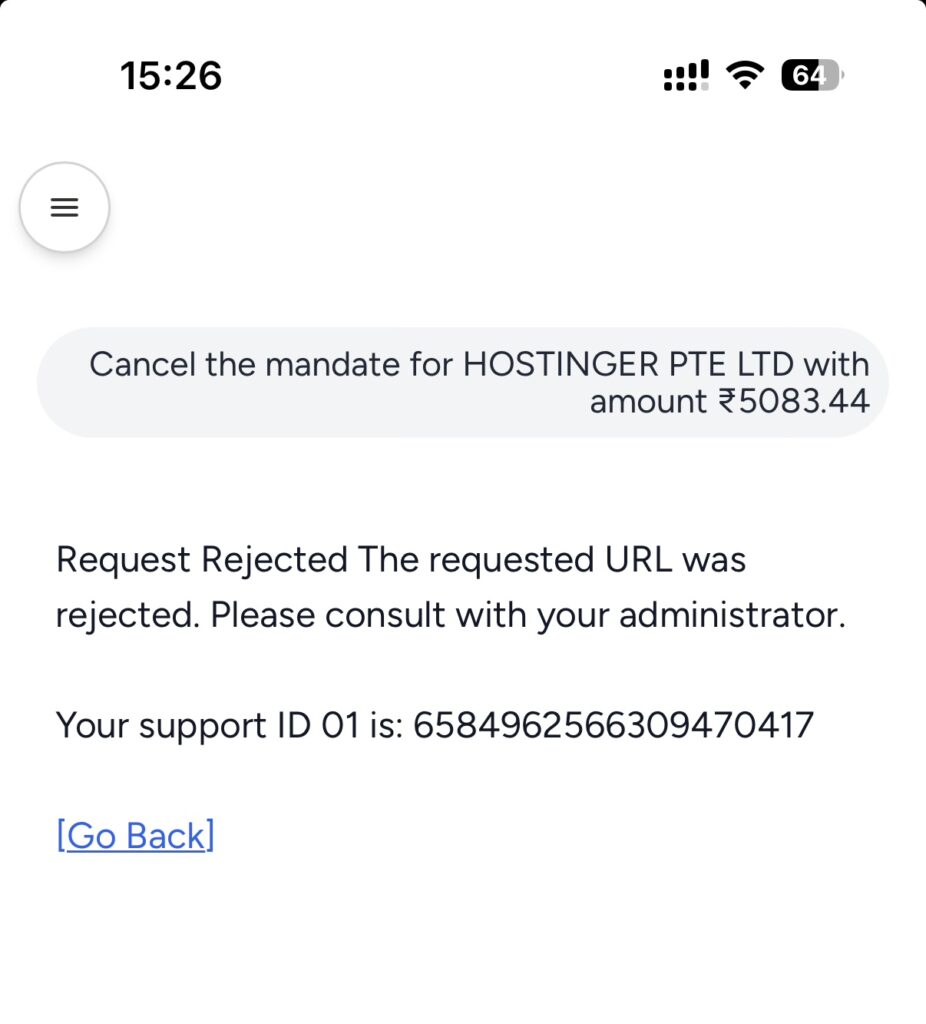Tap the Wi-Fi status icon
This screenshot has height=1024, width=926.
coord(745,73)
